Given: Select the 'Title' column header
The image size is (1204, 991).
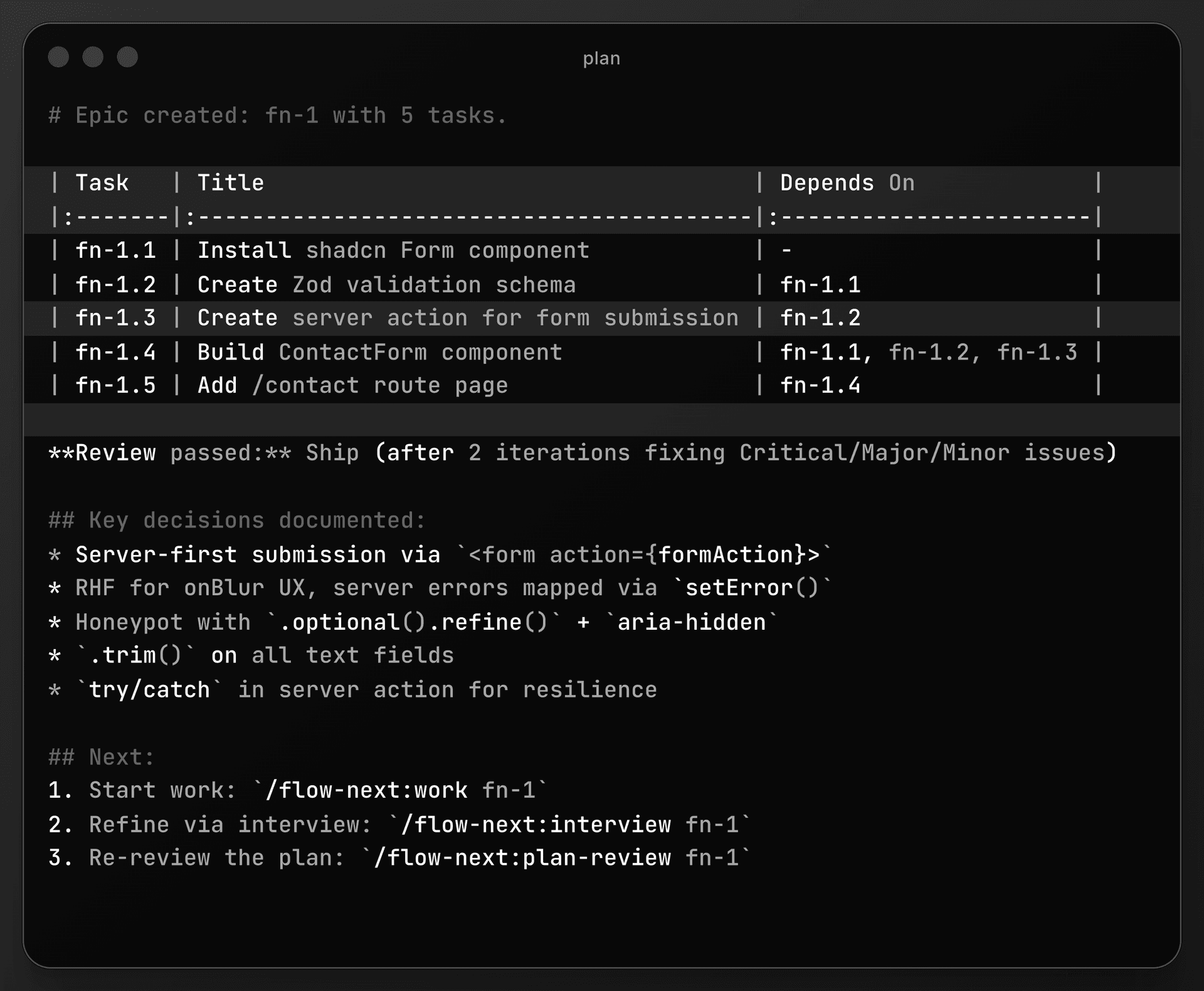Looking at the screenshot, I should (231, 183).
